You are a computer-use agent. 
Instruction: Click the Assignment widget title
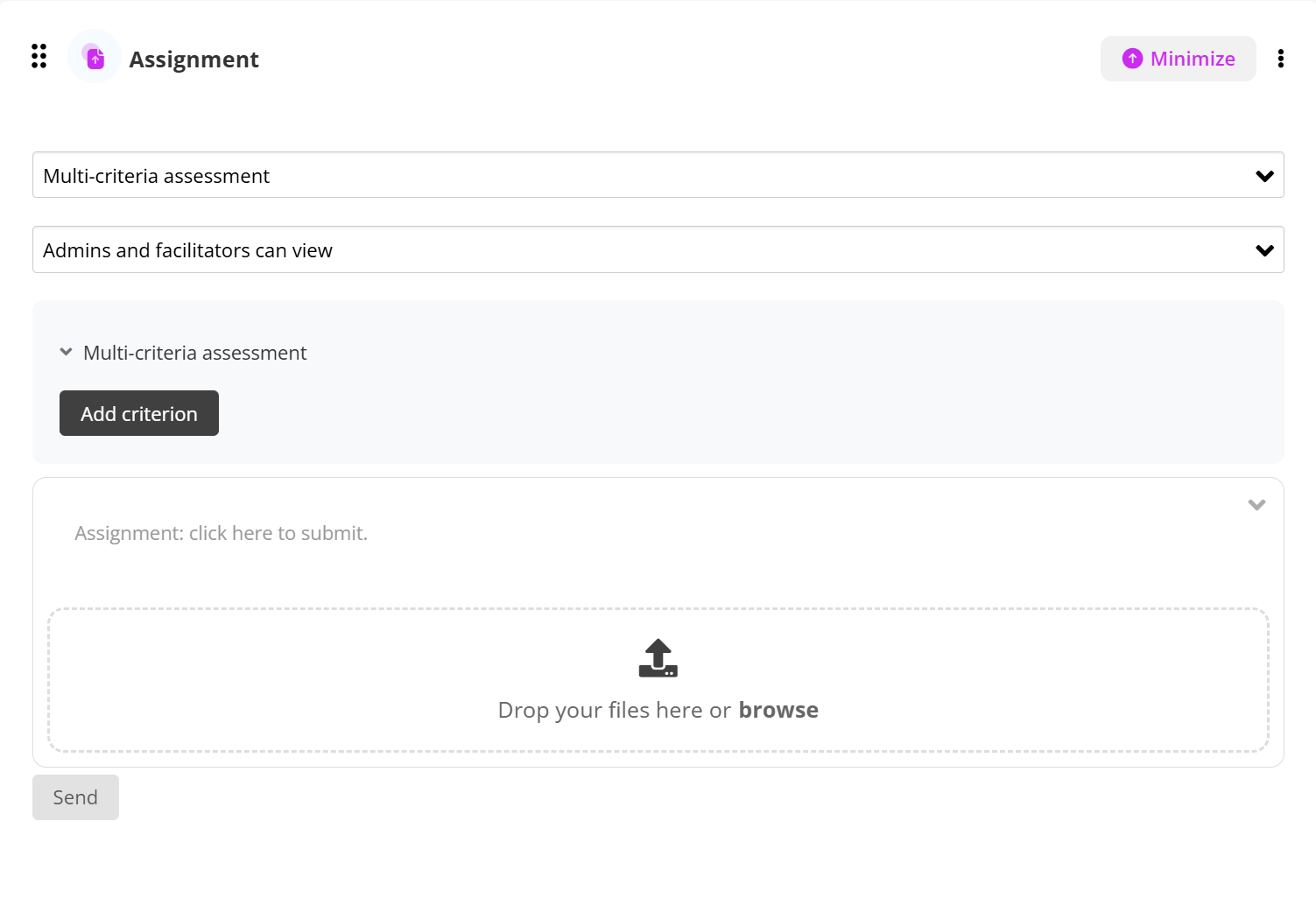click(x=194, y=60)
